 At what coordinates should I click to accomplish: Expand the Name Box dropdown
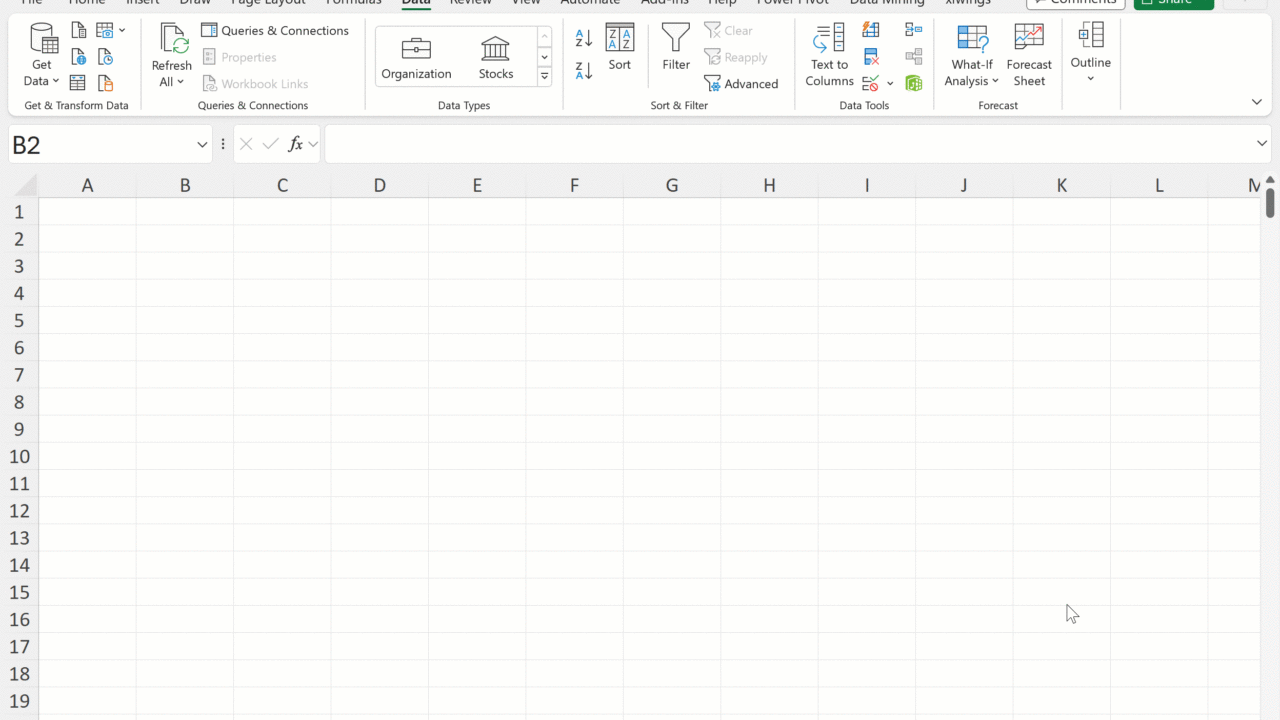(x=202, y=145)
